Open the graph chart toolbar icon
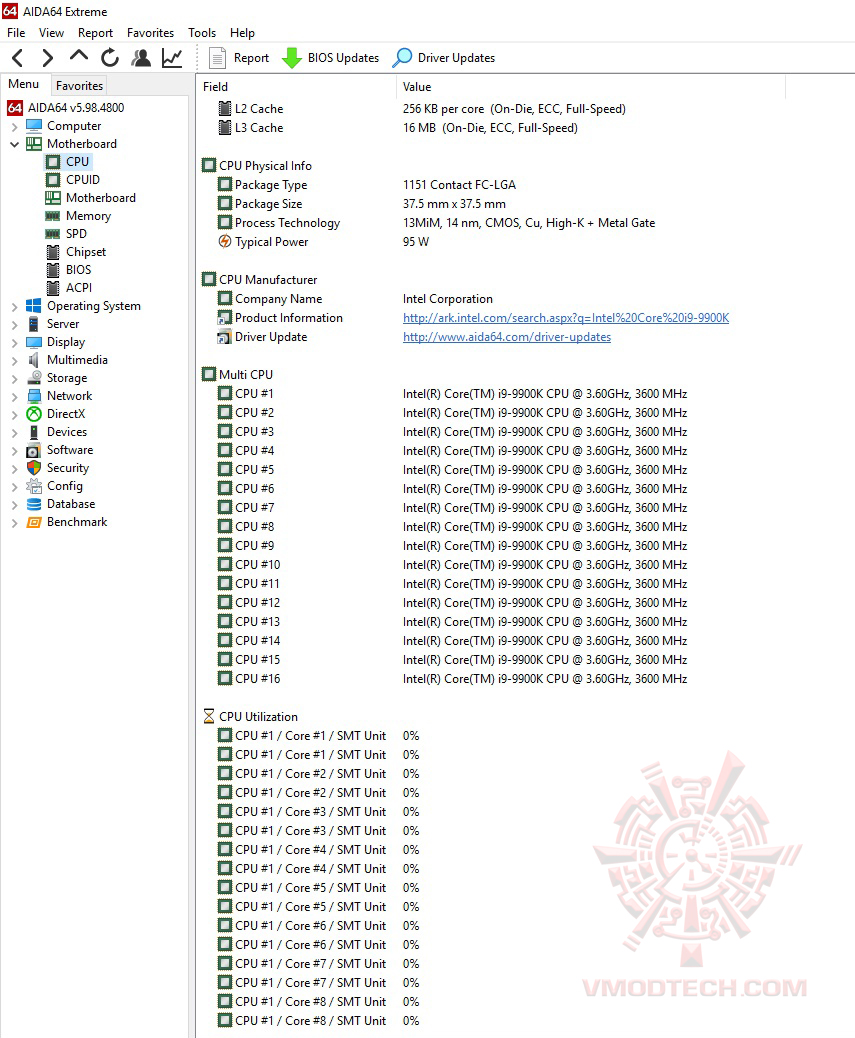This screenshot has height=1038, width=855. 172,58
